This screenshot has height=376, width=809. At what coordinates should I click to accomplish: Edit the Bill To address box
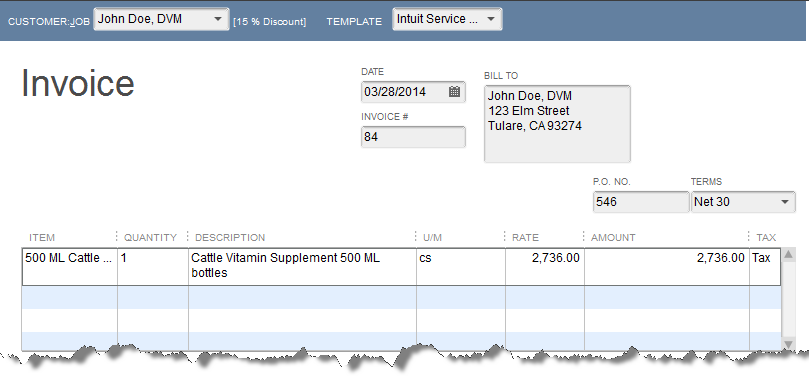(x=557, y=124)
